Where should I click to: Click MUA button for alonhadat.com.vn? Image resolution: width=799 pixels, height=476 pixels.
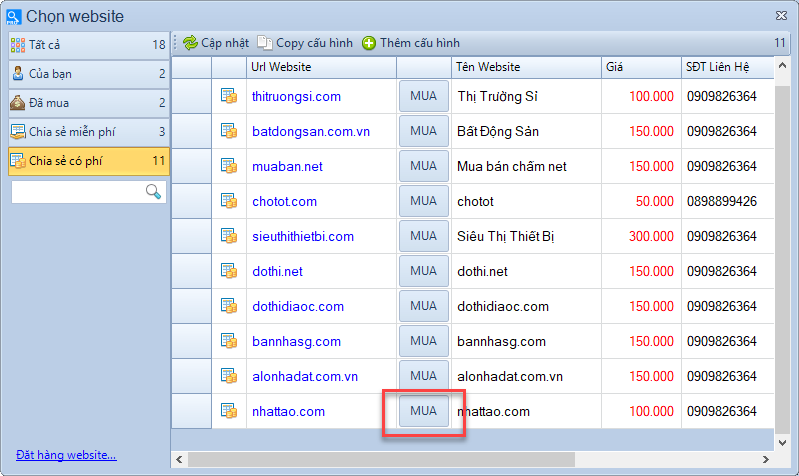[423, 376]
